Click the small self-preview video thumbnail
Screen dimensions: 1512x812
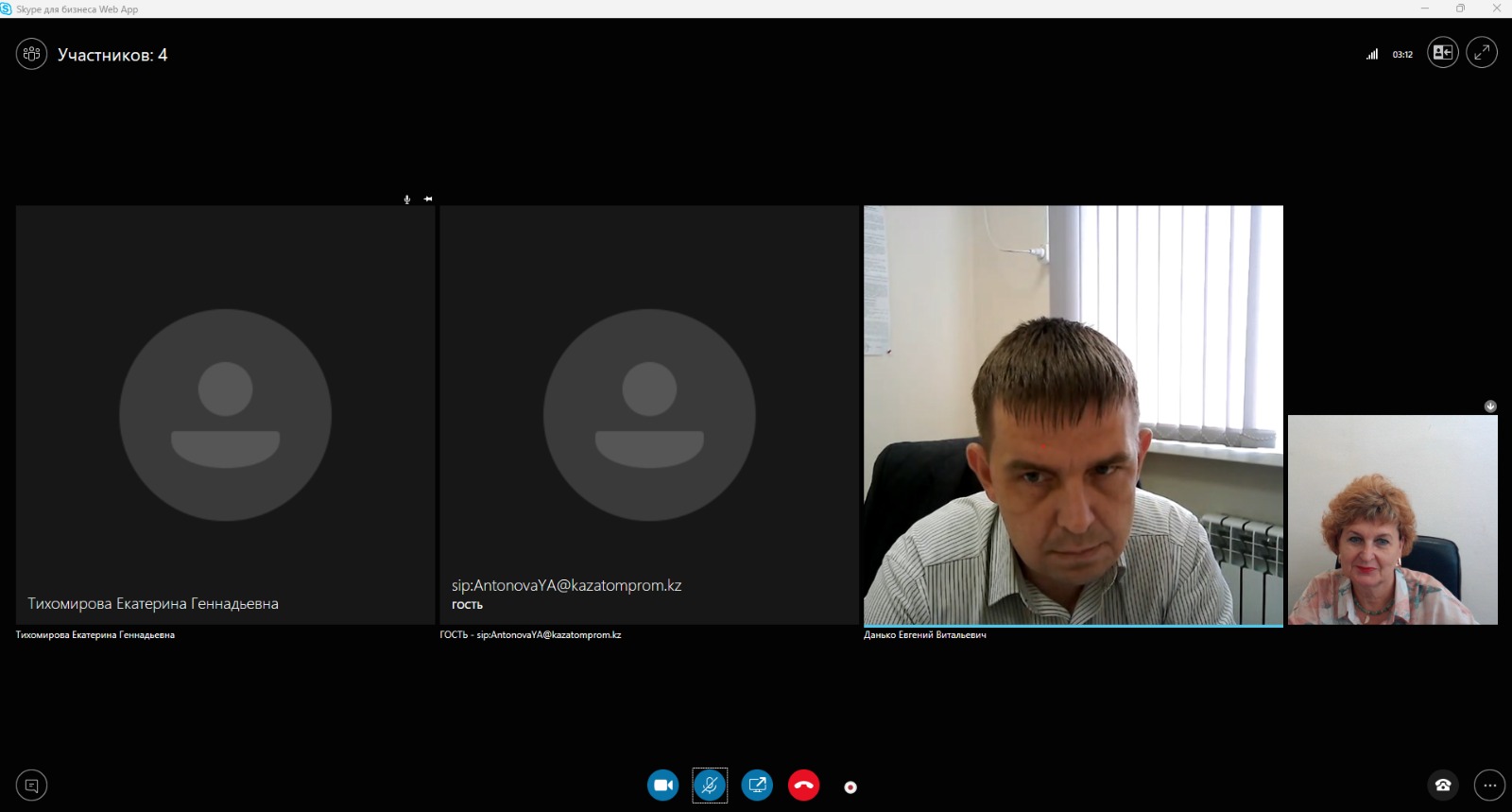pos(1392,520)
